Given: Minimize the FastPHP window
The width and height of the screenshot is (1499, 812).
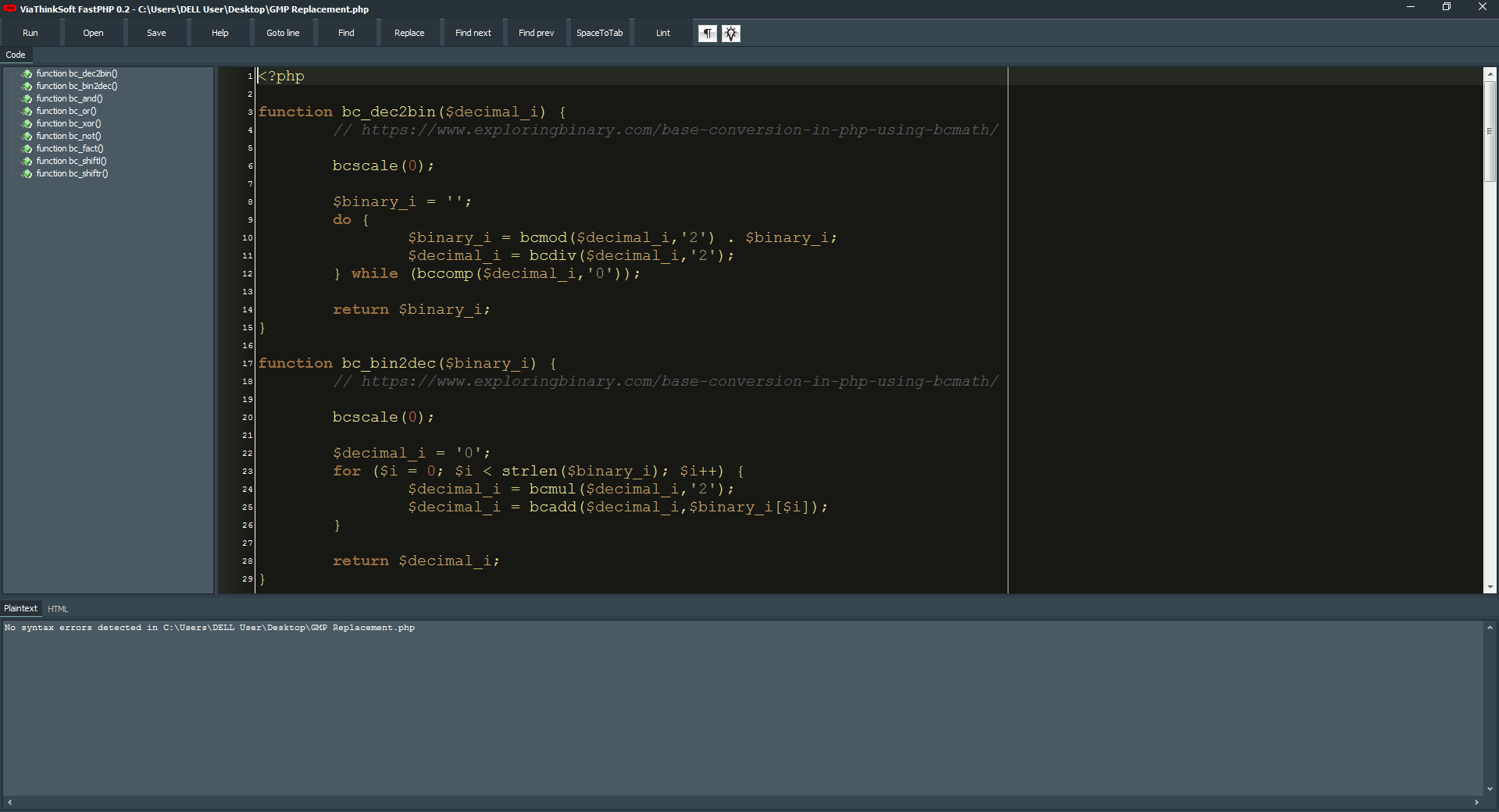Looking at the screenshot, I should (1411, 7).
